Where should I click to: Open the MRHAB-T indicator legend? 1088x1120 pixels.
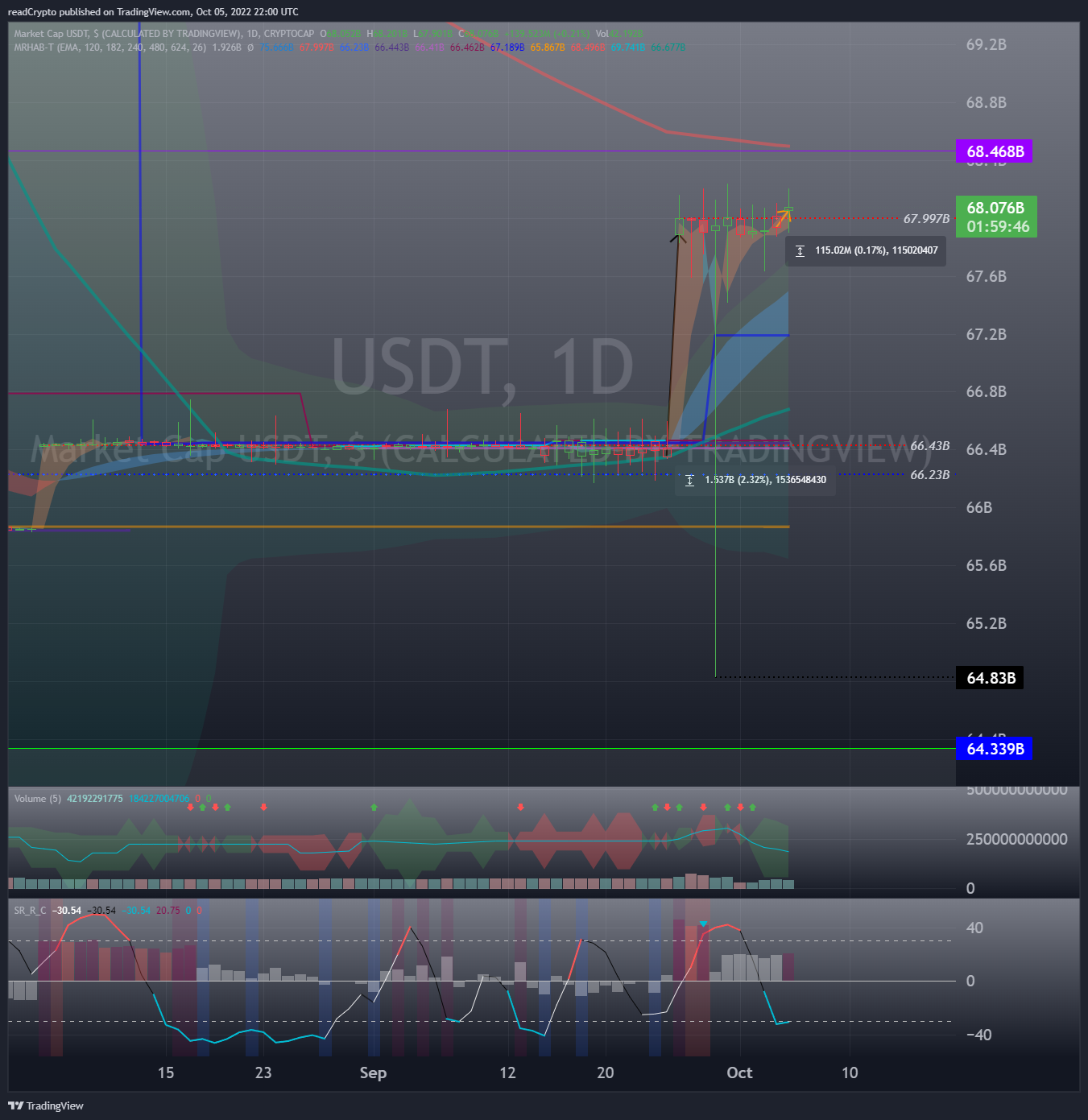[x=110, y=48]
